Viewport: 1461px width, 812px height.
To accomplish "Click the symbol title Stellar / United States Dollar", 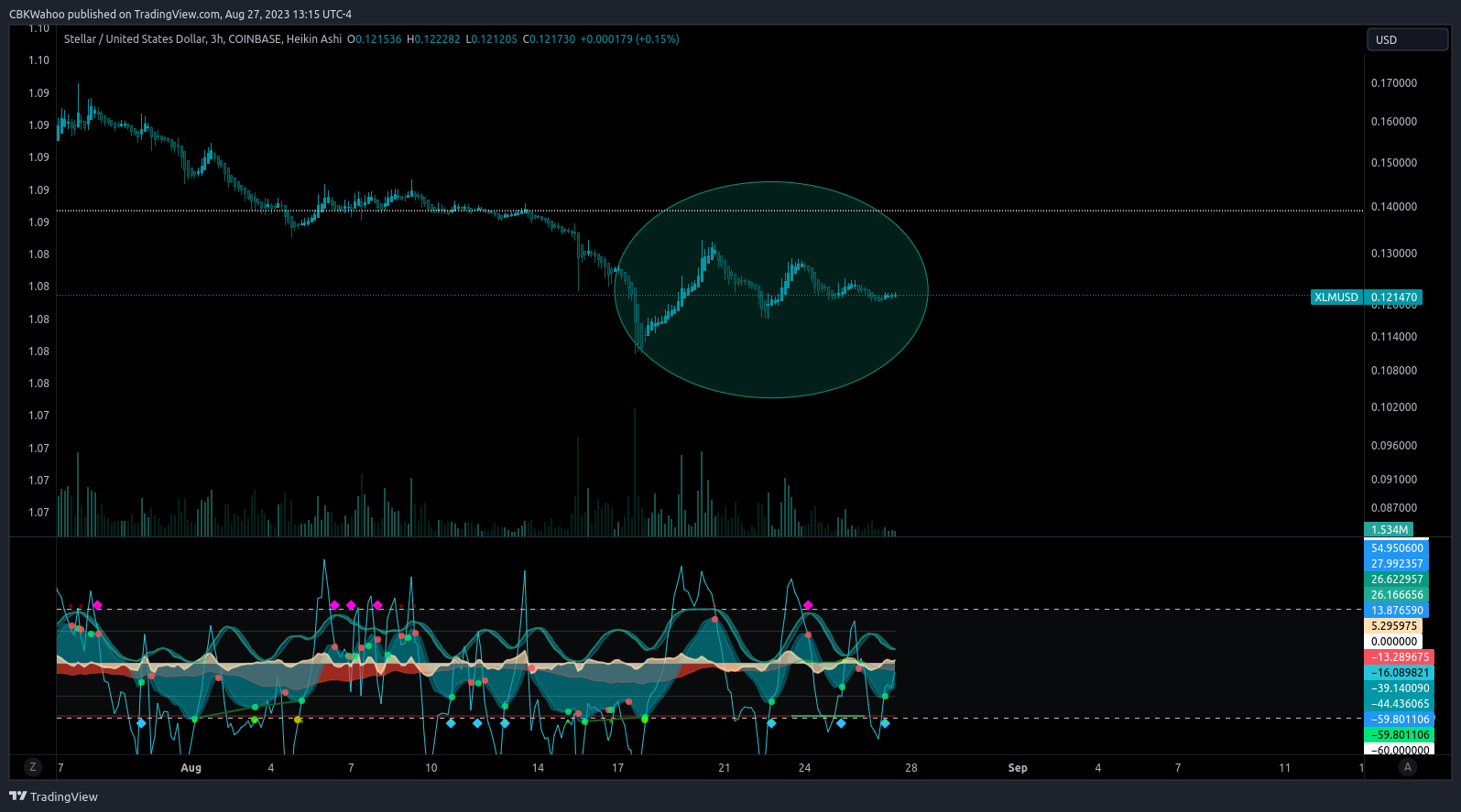I will [136, 39].
